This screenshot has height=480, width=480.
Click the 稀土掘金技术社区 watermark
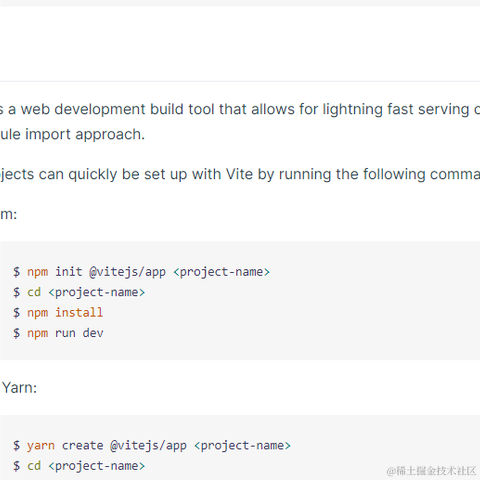pos(431,471)
